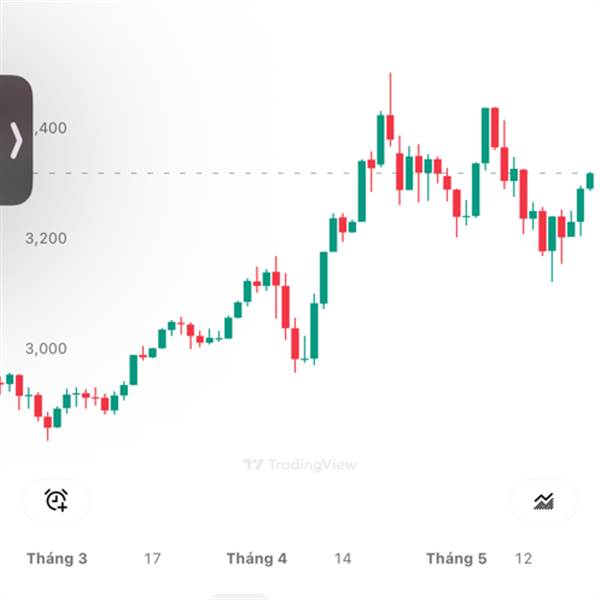Click the TradingView watermark logo
600x600 pixels.
tap(300, 465)
